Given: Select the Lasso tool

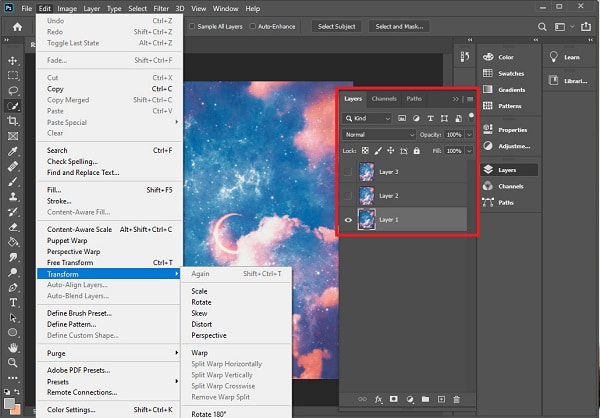Looking at the screenshot, I should coord(13,91).
